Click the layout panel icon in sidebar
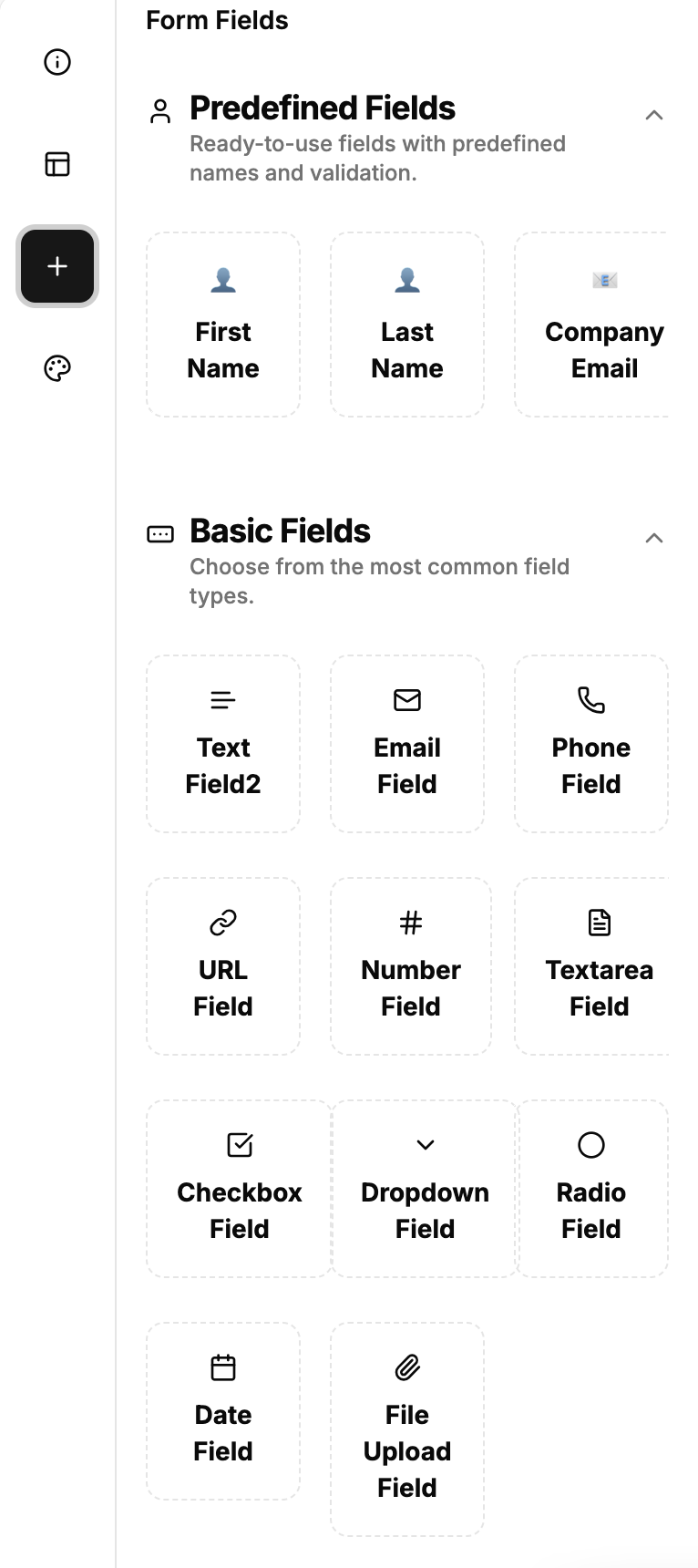Image resolution: width=698 pixels, height=1568 pixels. [x=57, y=164]
